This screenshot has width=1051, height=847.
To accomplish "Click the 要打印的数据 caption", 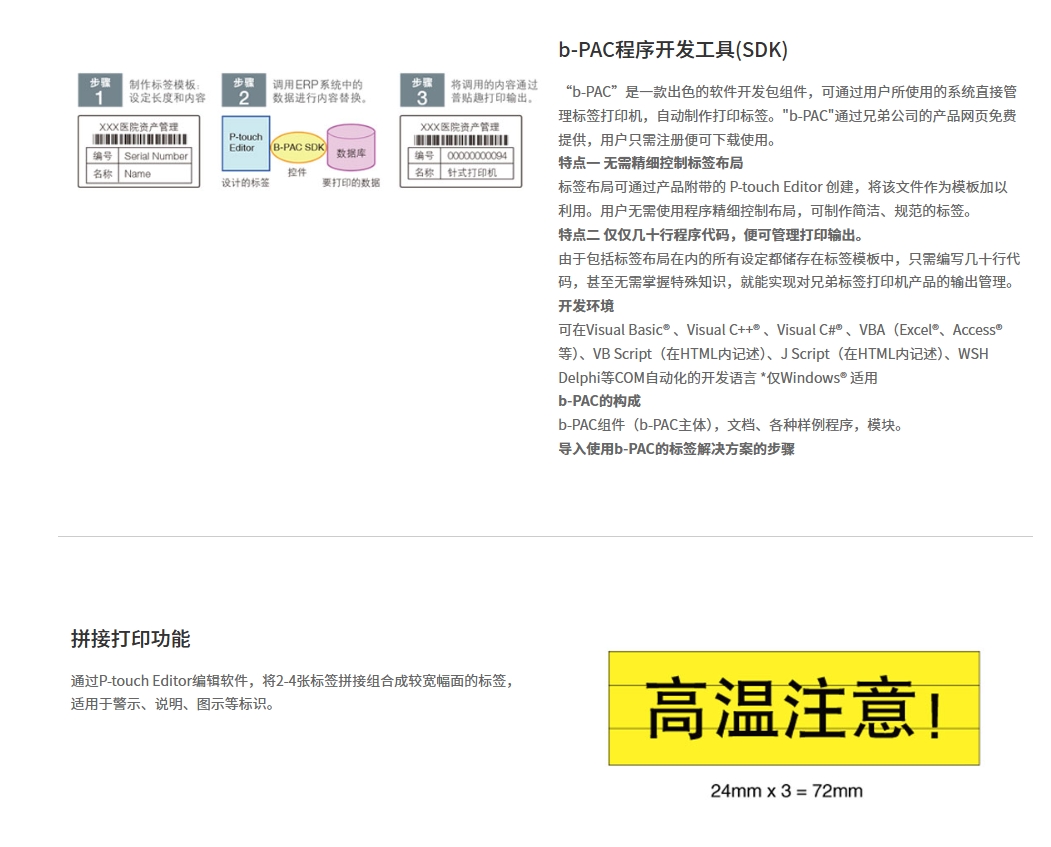I will (351, 183).
